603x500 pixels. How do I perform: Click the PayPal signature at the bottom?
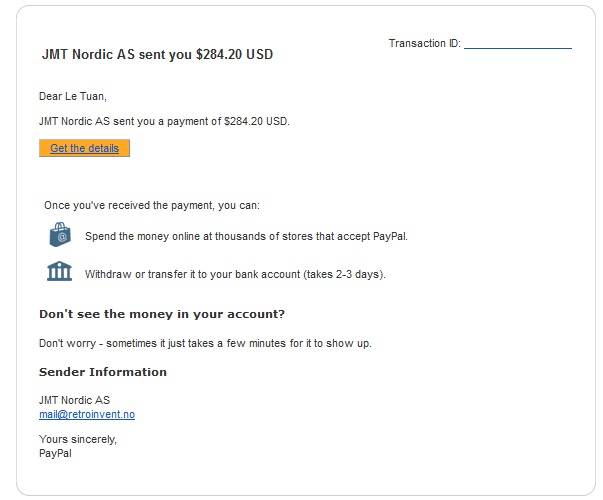[x=55, y=453]
